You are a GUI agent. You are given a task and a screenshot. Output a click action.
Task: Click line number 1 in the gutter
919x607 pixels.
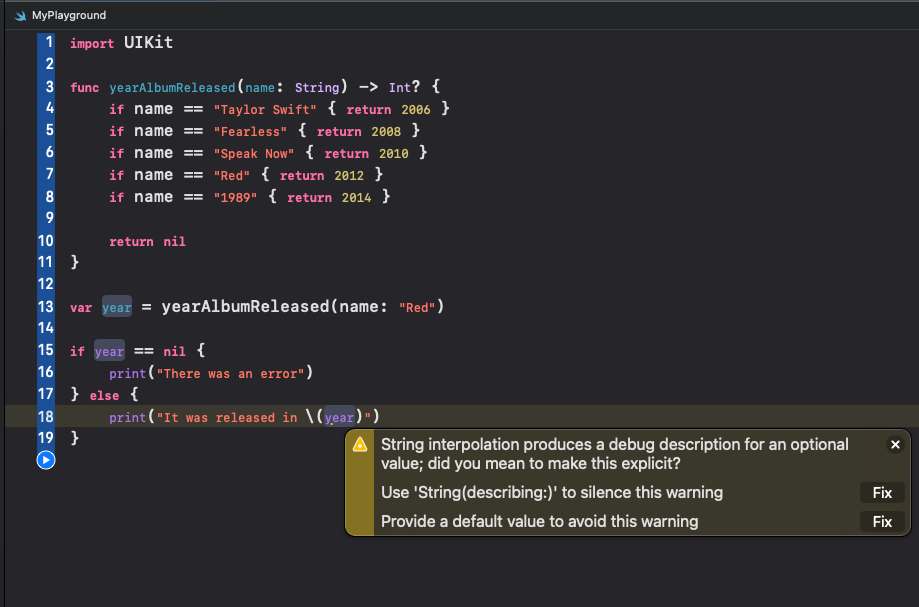(x=49, y=42)
